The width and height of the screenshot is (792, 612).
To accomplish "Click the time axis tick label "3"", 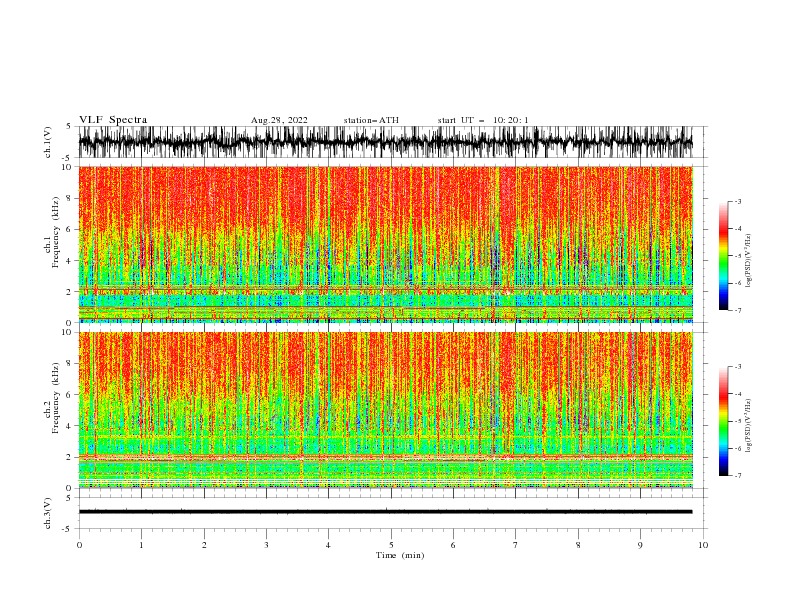I will 266,545.
